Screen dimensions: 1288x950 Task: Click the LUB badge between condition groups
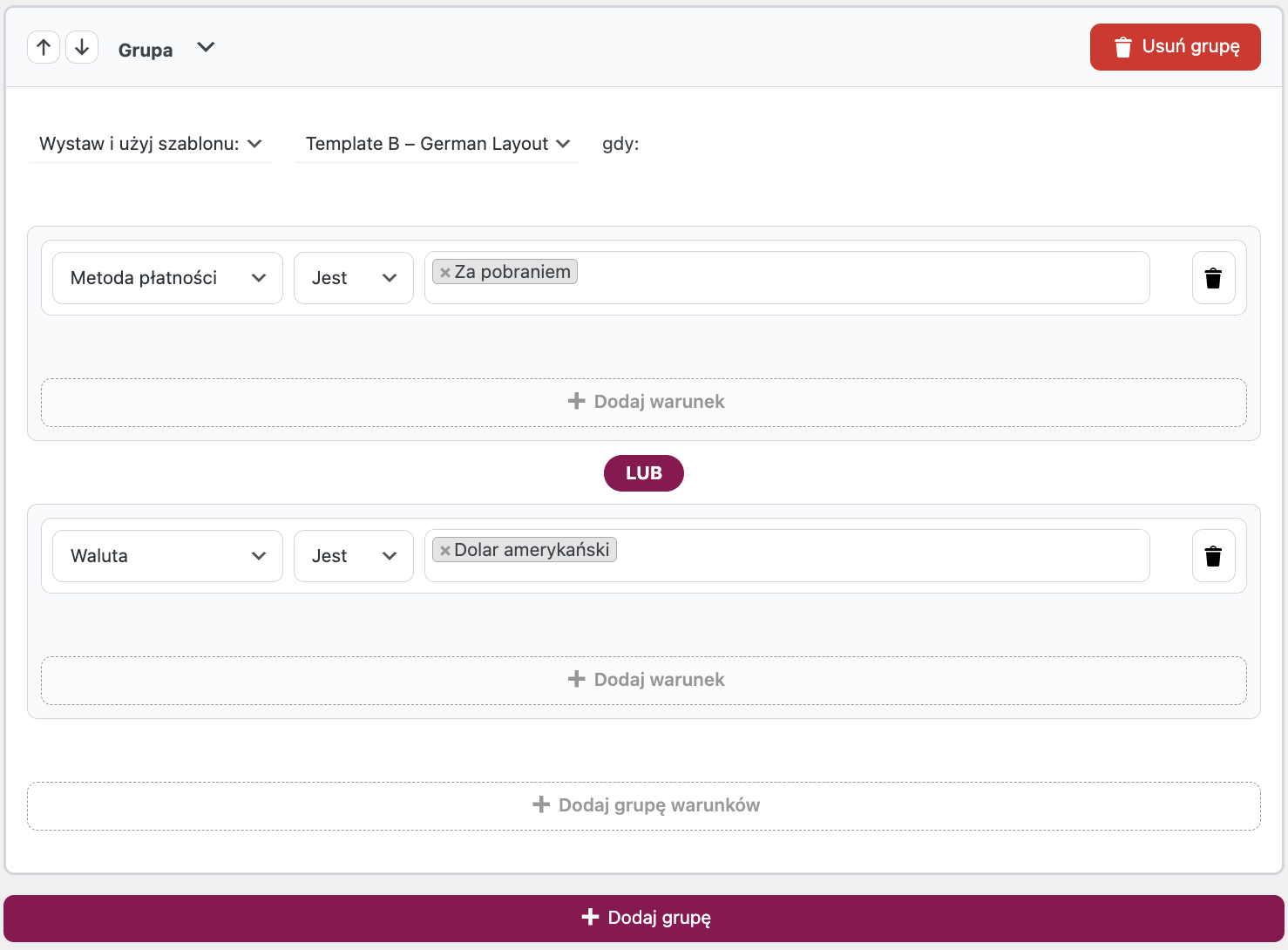(643, 473)
